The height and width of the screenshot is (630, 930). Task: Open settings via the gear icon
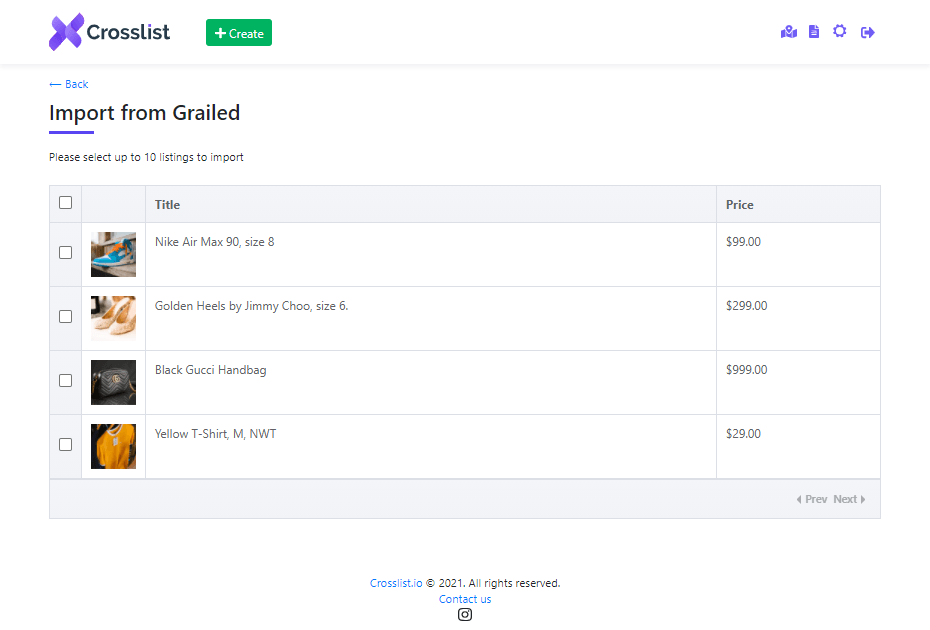point(839,31)
